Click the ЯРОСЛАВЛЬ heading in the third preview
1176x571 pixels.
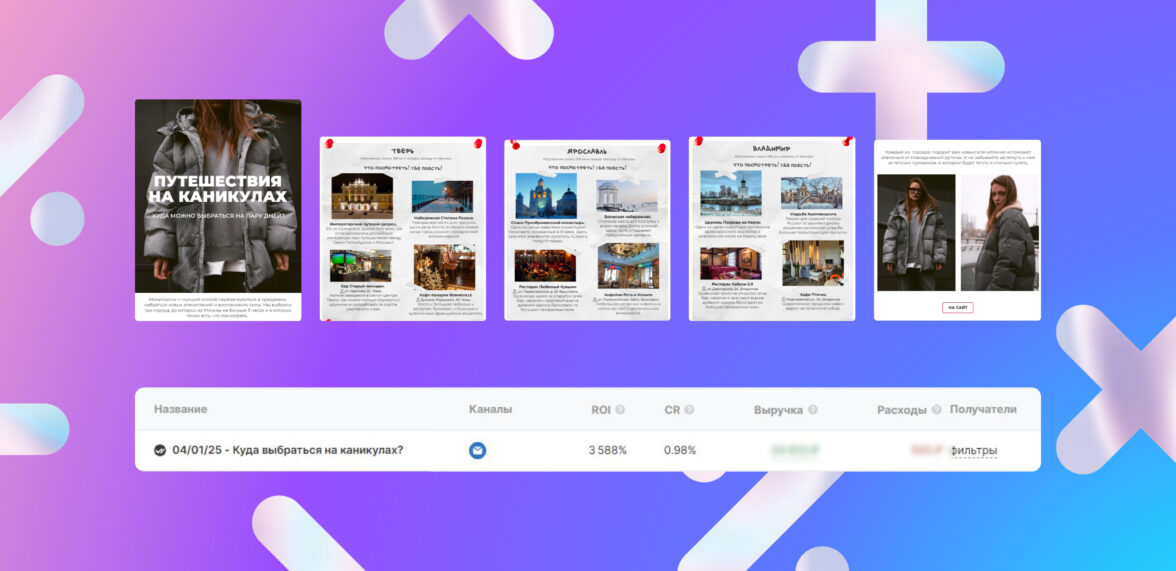(587, 150)
